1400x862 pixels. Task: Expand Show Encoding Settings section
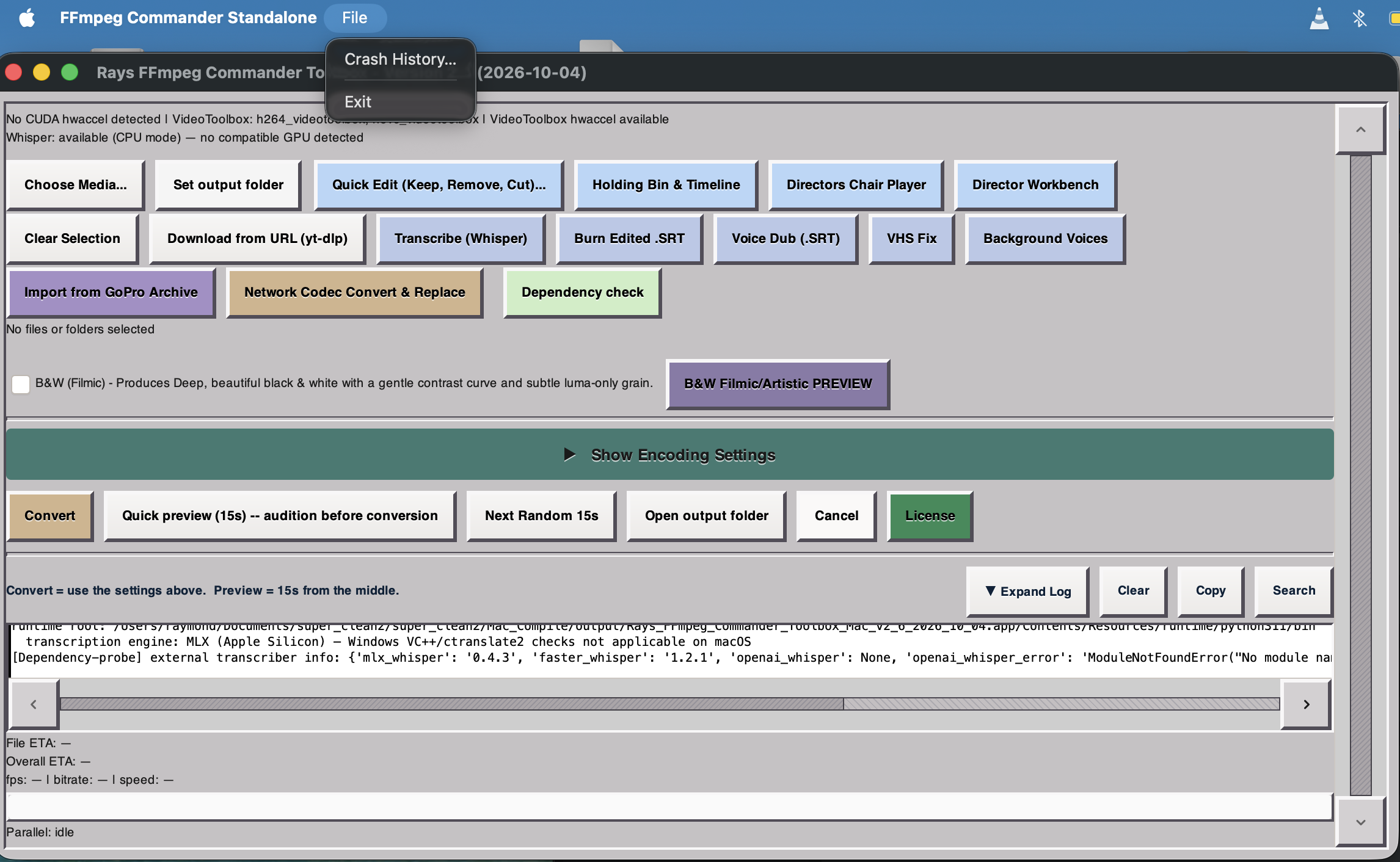pos(670,455)
